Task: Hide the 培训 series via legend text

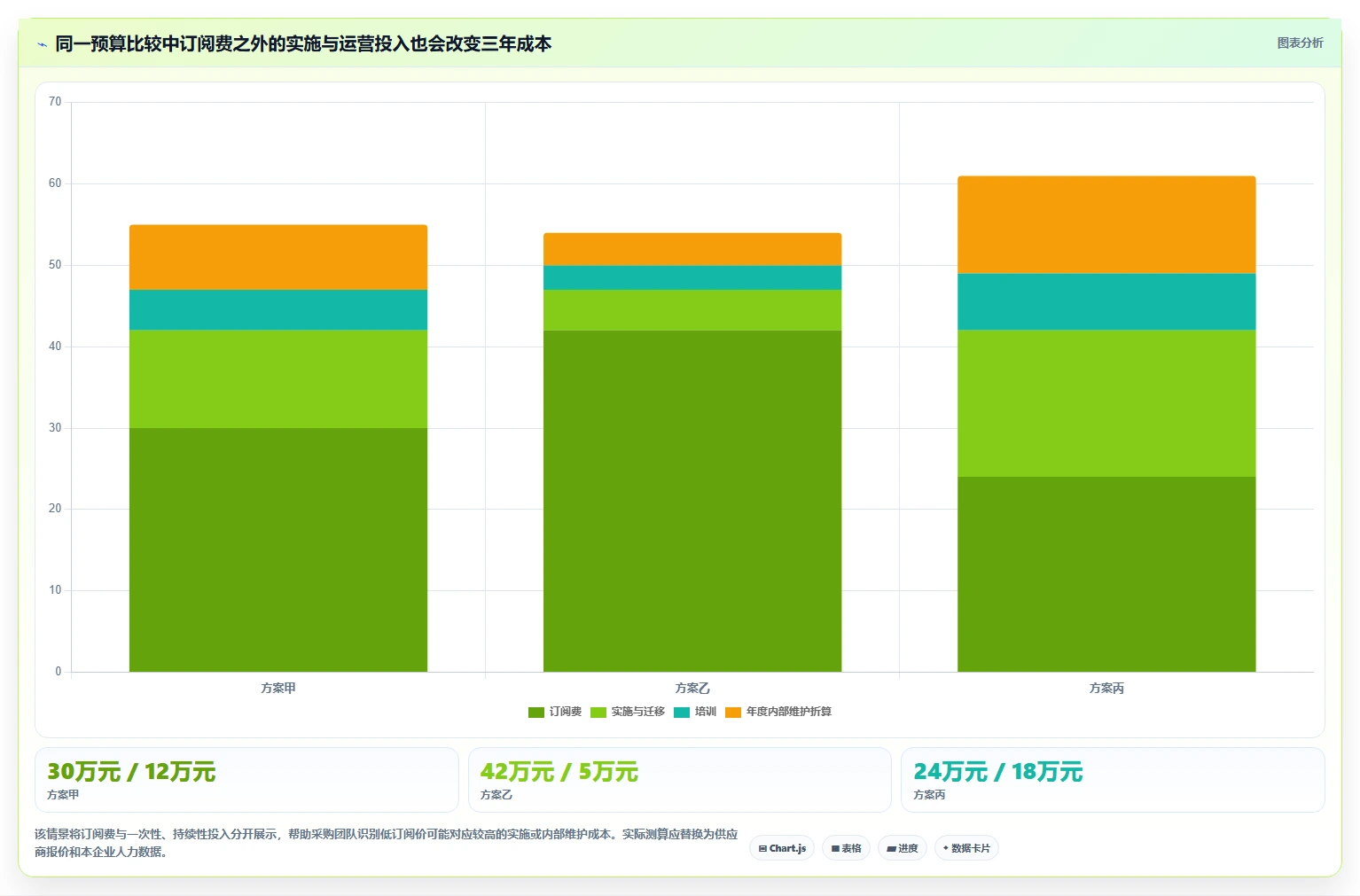Action: (706, 712)
